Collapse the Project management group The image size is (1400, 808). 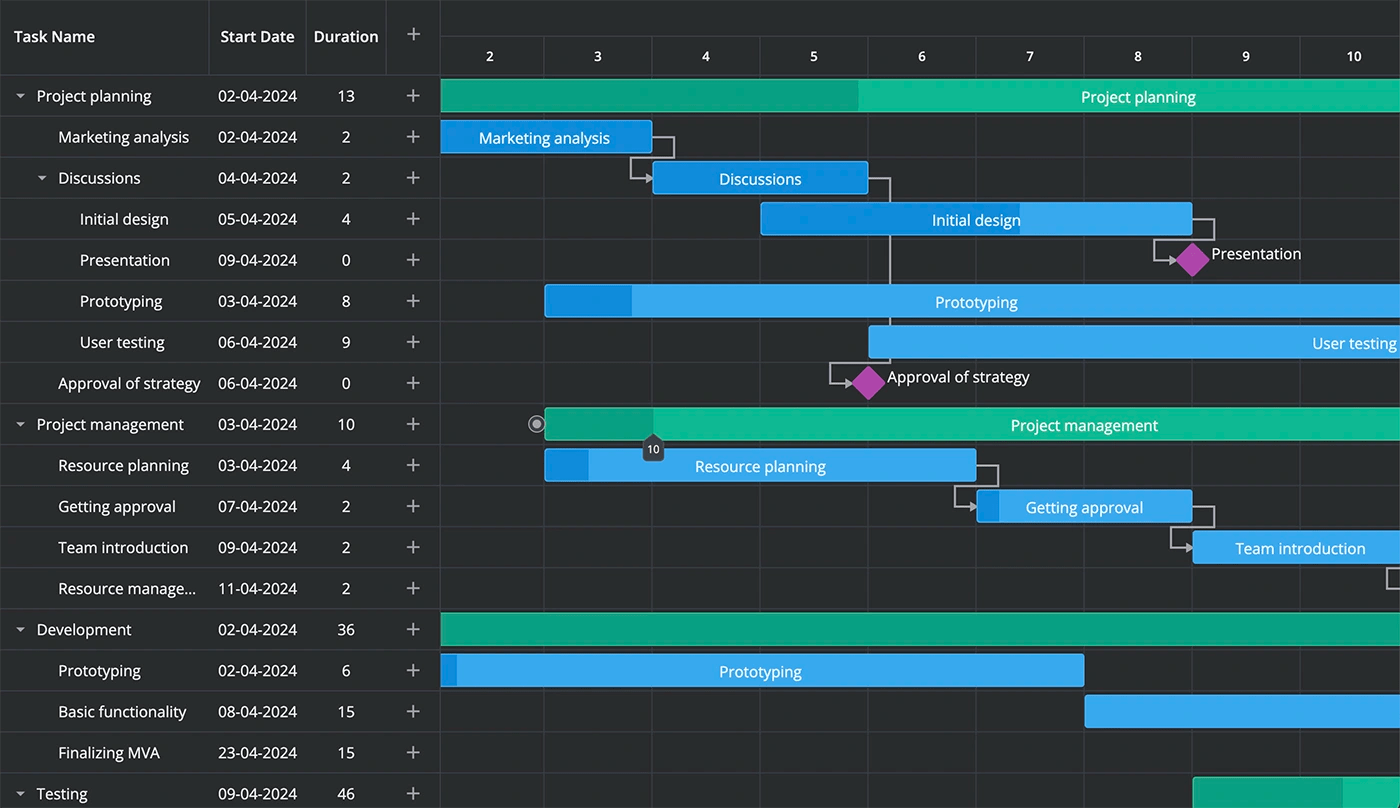tap(20, 425)
